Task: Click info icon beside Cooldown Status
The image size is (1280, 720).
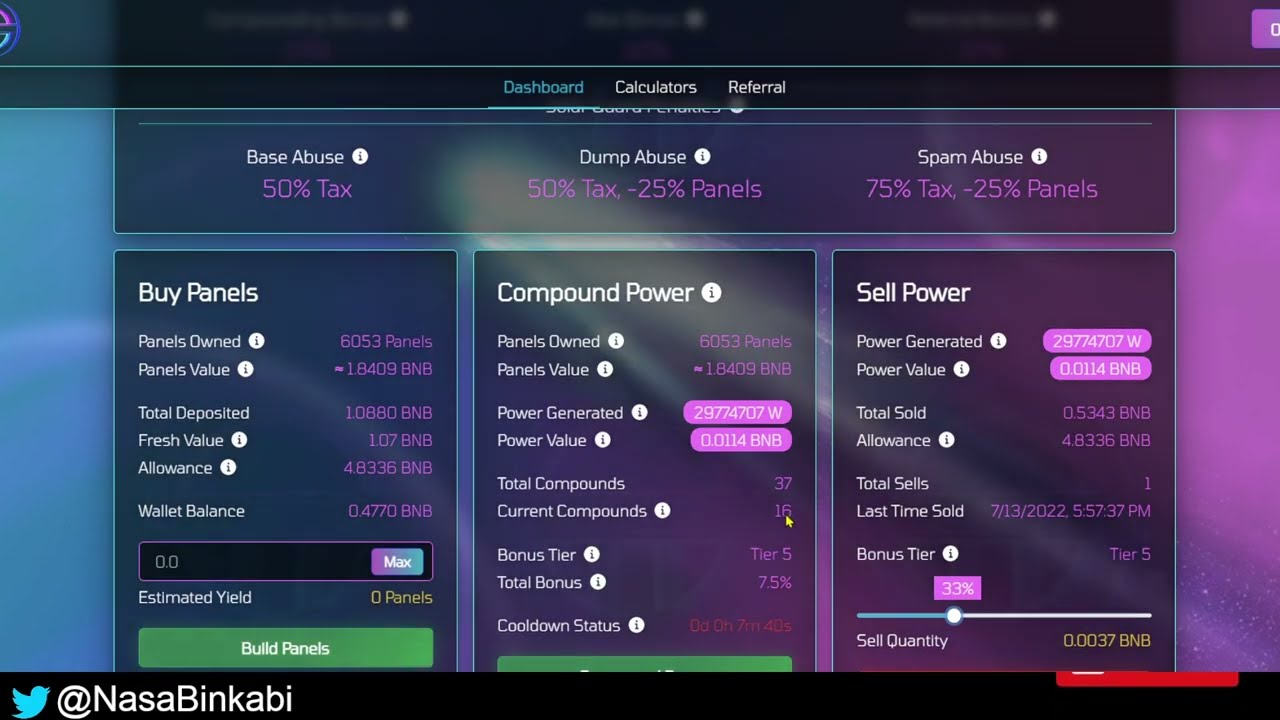Action: 636,626
